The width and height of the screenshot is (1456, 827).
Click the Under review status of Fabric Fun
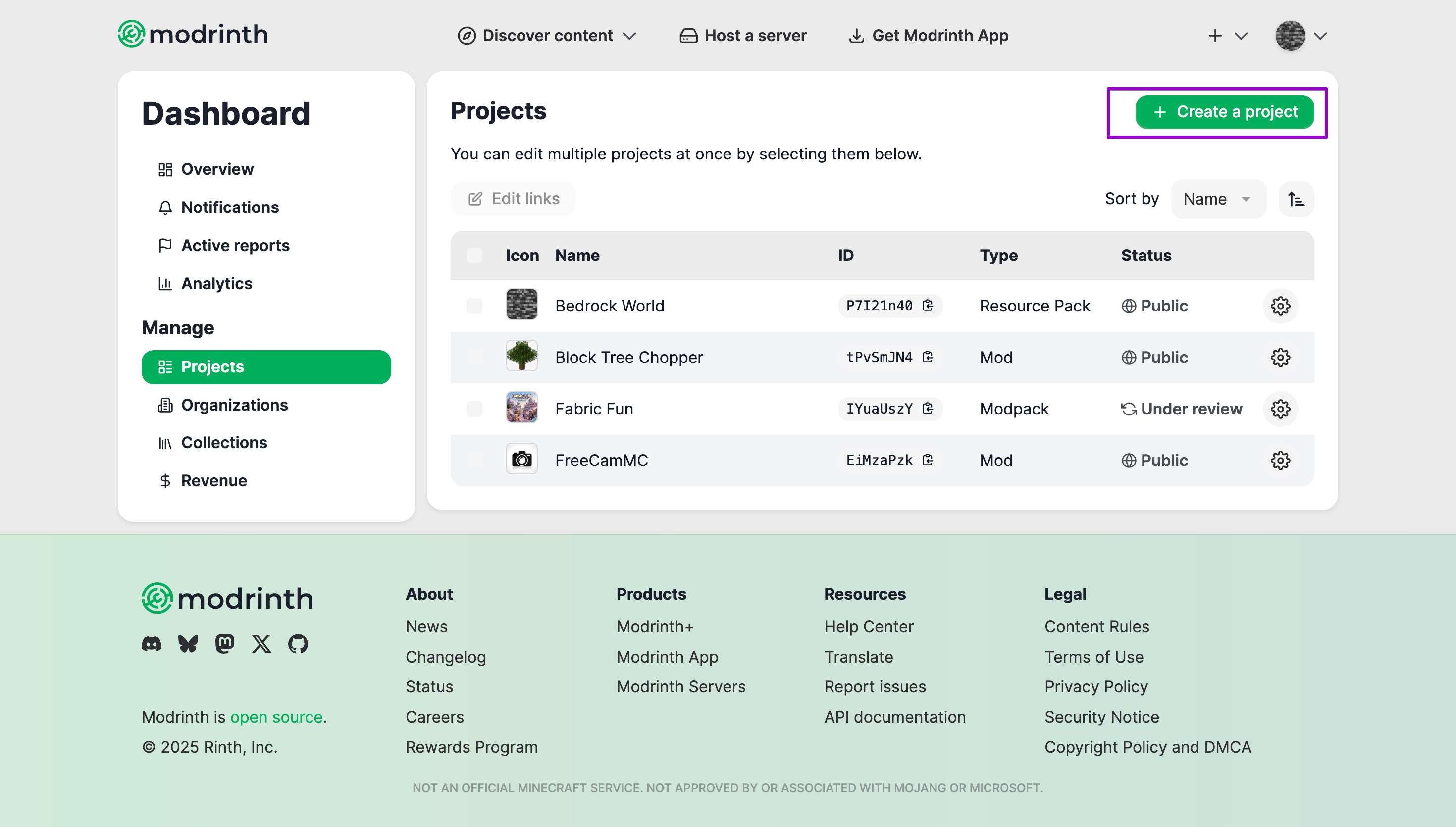click(x=1181, y=409)
